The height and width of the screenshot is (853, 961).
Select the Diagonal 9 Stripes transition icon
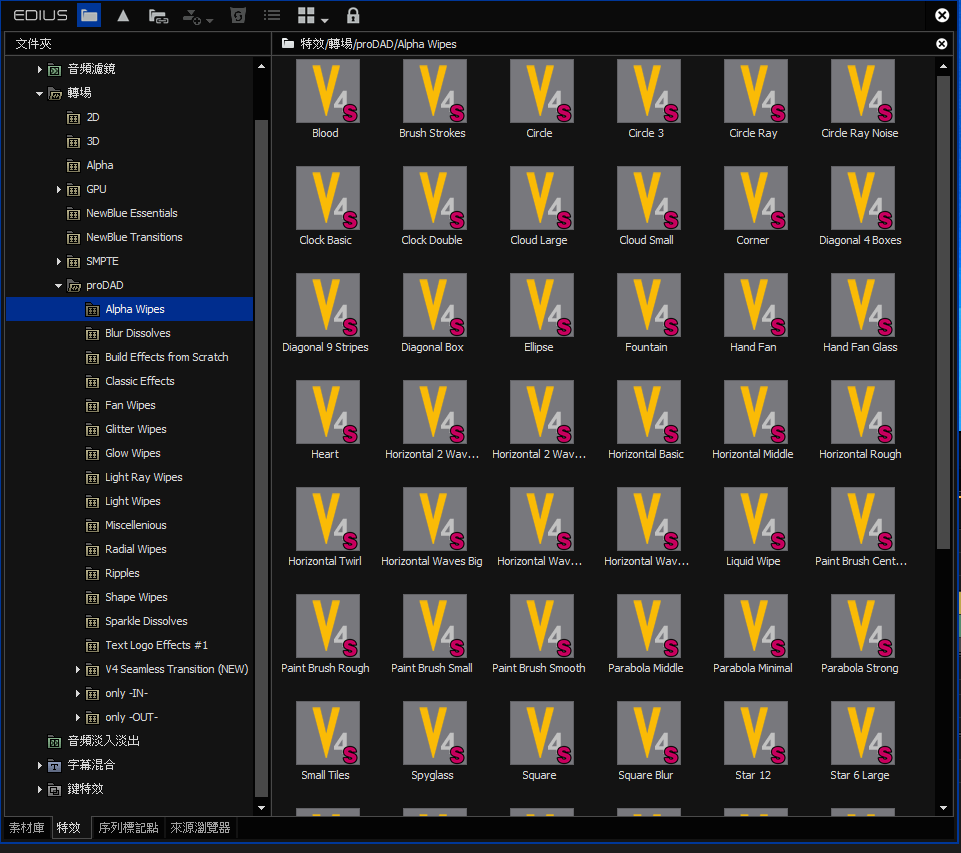point(327,305)
